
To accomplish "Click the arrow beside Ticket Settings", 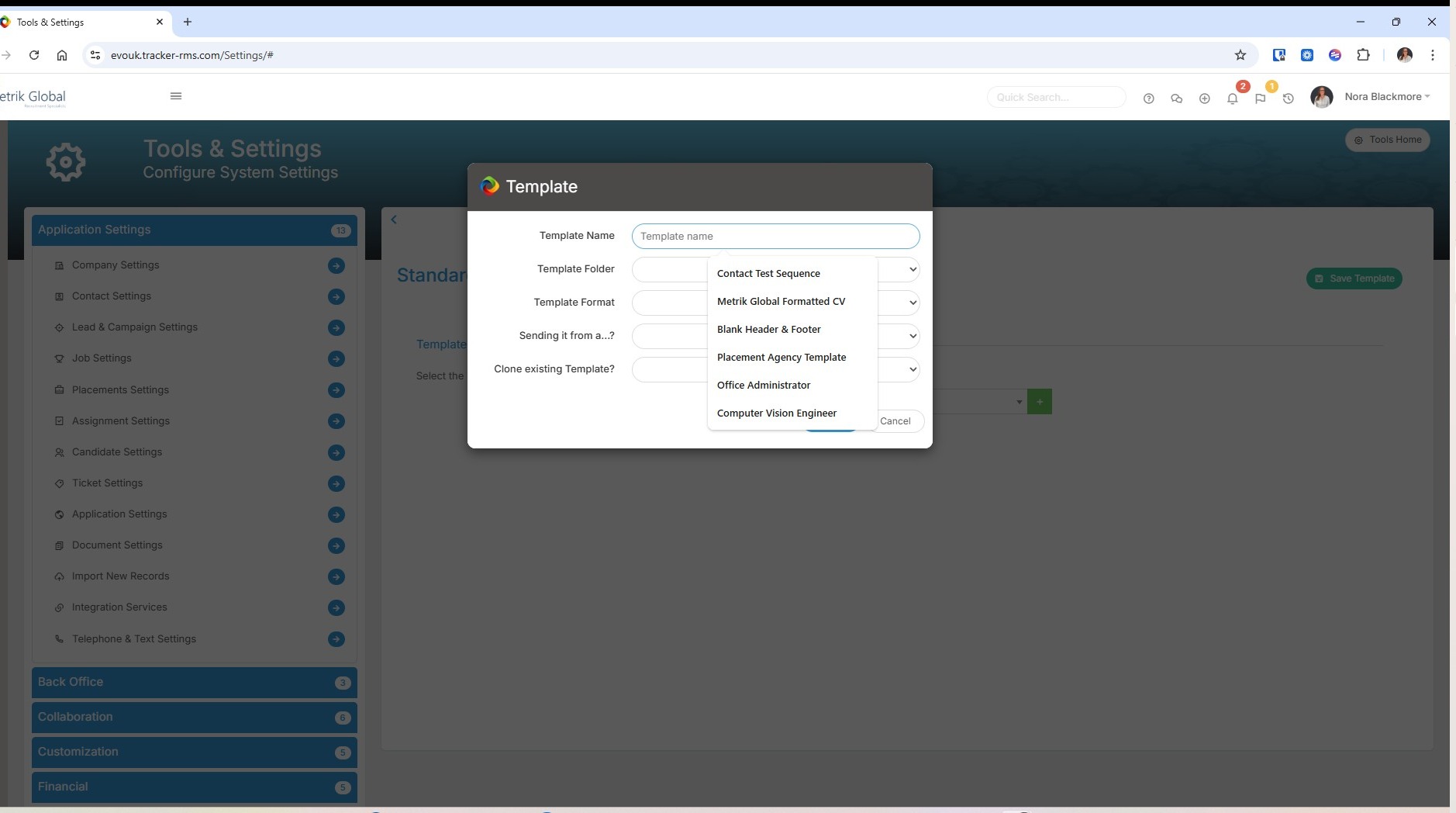I will pyautogui.click(x=336, y=483).
